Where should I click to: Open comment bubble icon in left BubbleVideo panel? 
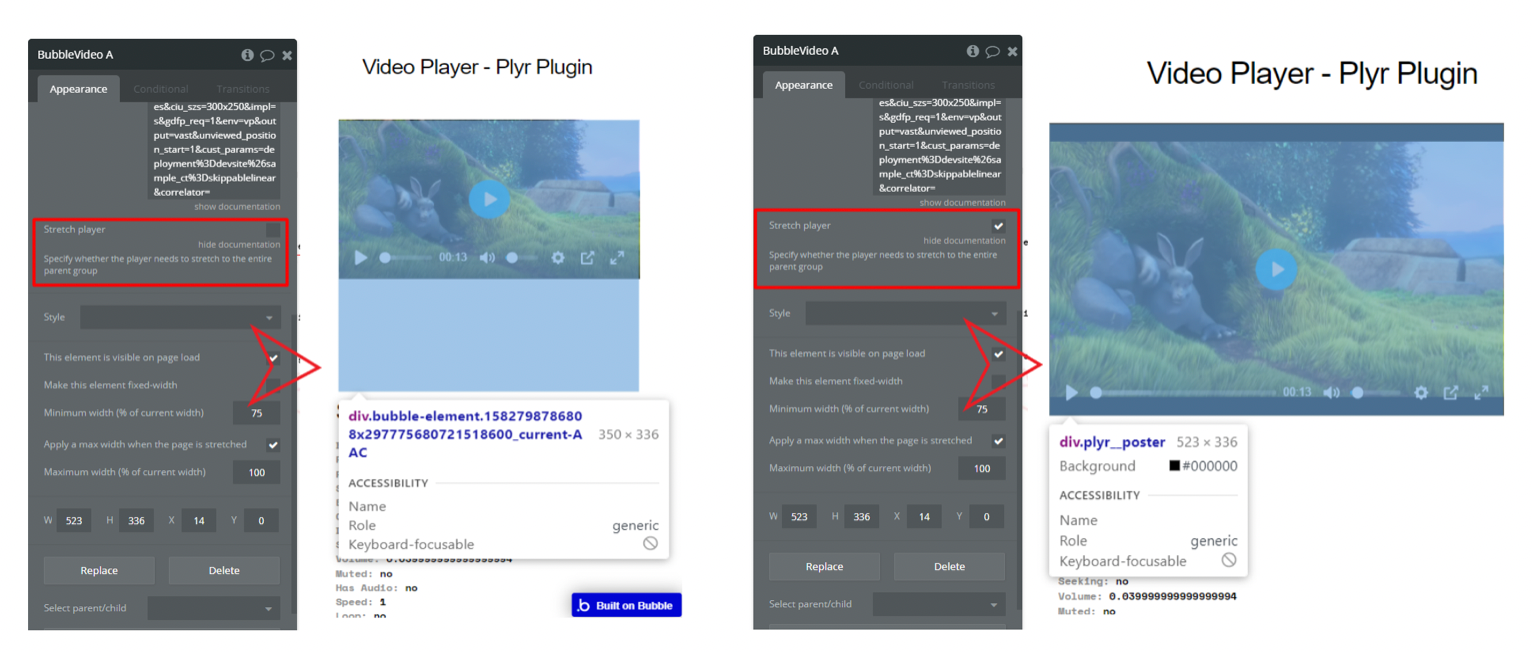coord(267,55)
